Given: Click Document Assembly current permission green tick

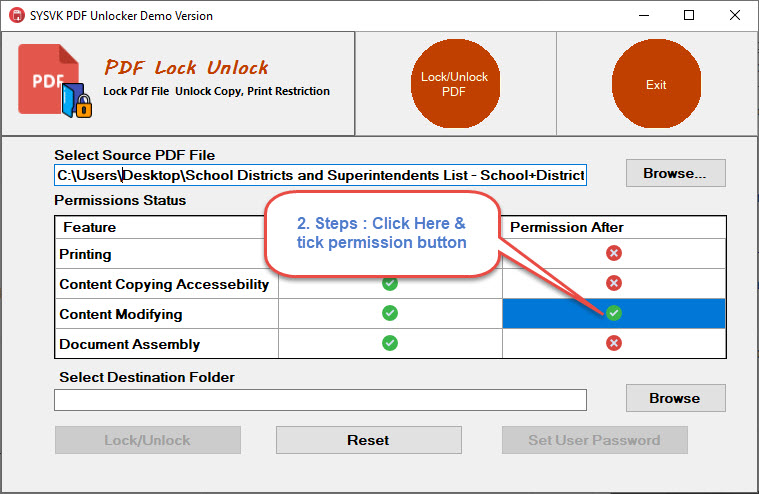Looking at the screenshot, I should pos(390,343).
